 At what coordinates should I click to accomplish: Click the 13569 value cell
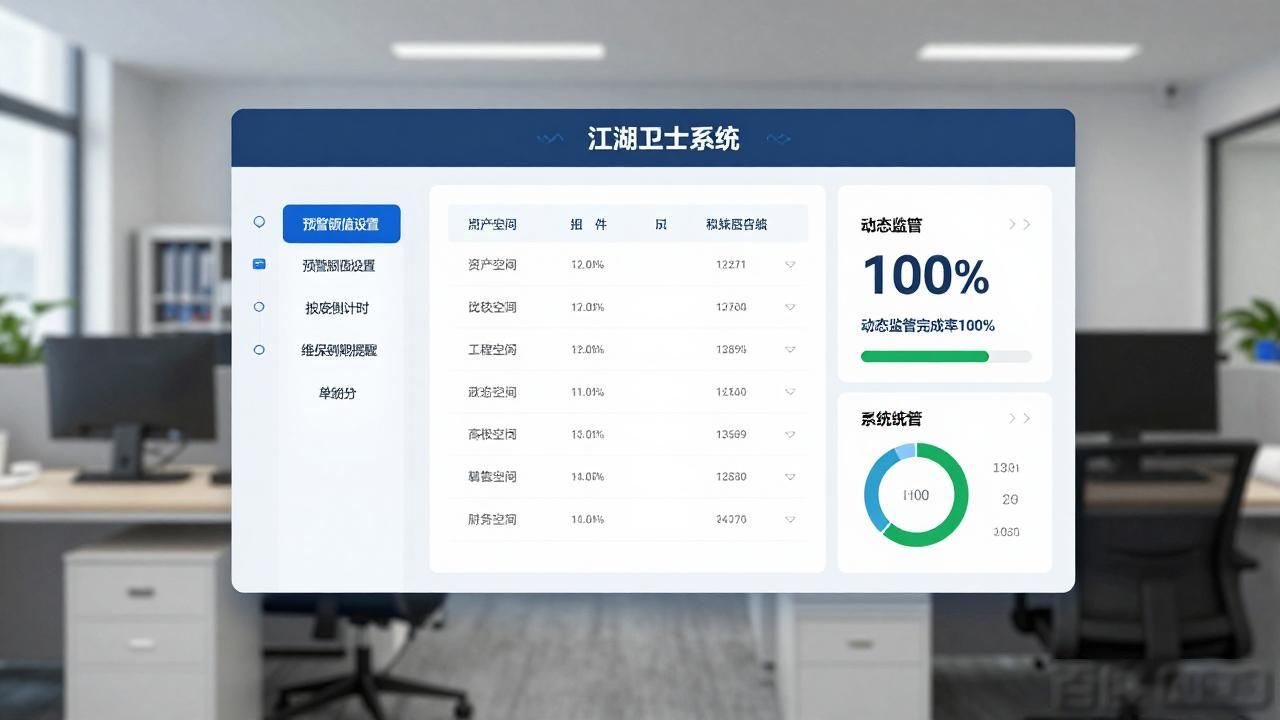click(731, 434)
